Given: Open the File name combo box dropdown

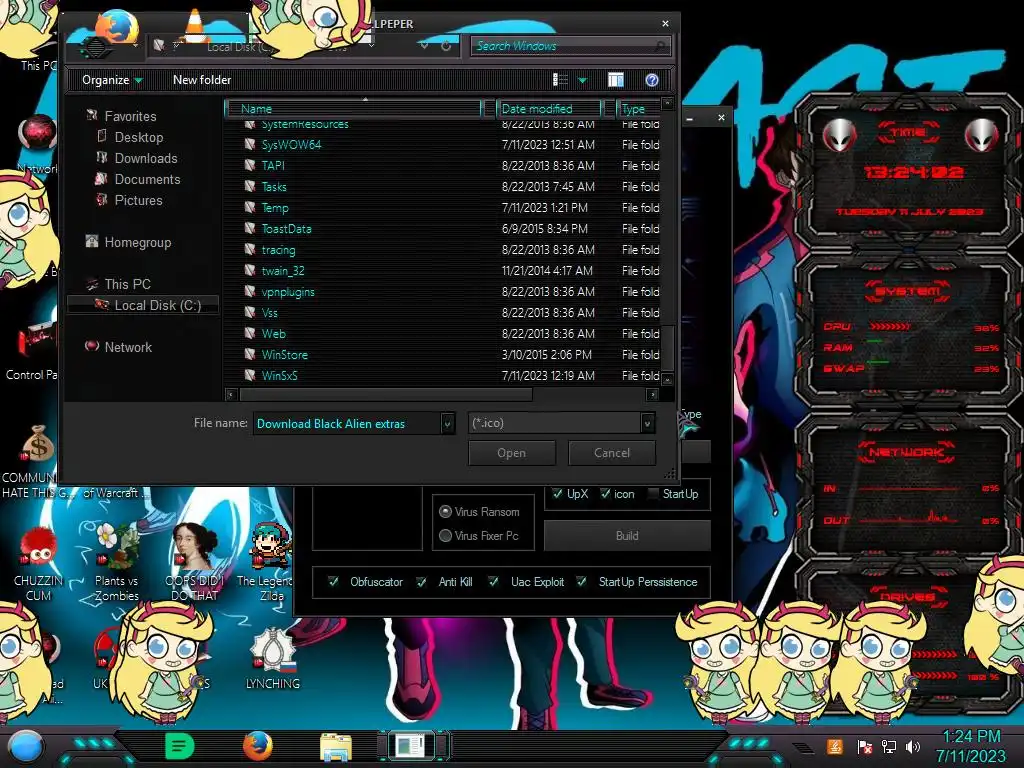Looking at the screenshot, I should (x=447, y=424).
